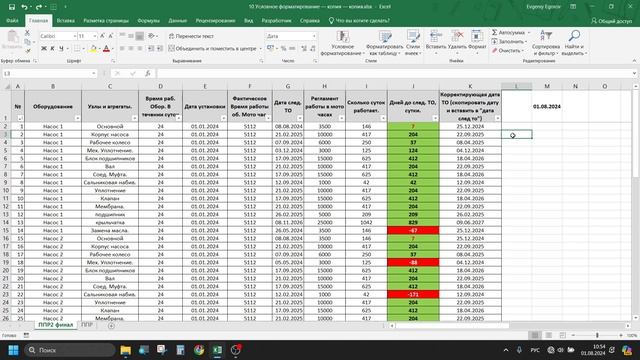Click the Increase Decimal icon
This screenshot has width=640, height=360.
(304, 49)
